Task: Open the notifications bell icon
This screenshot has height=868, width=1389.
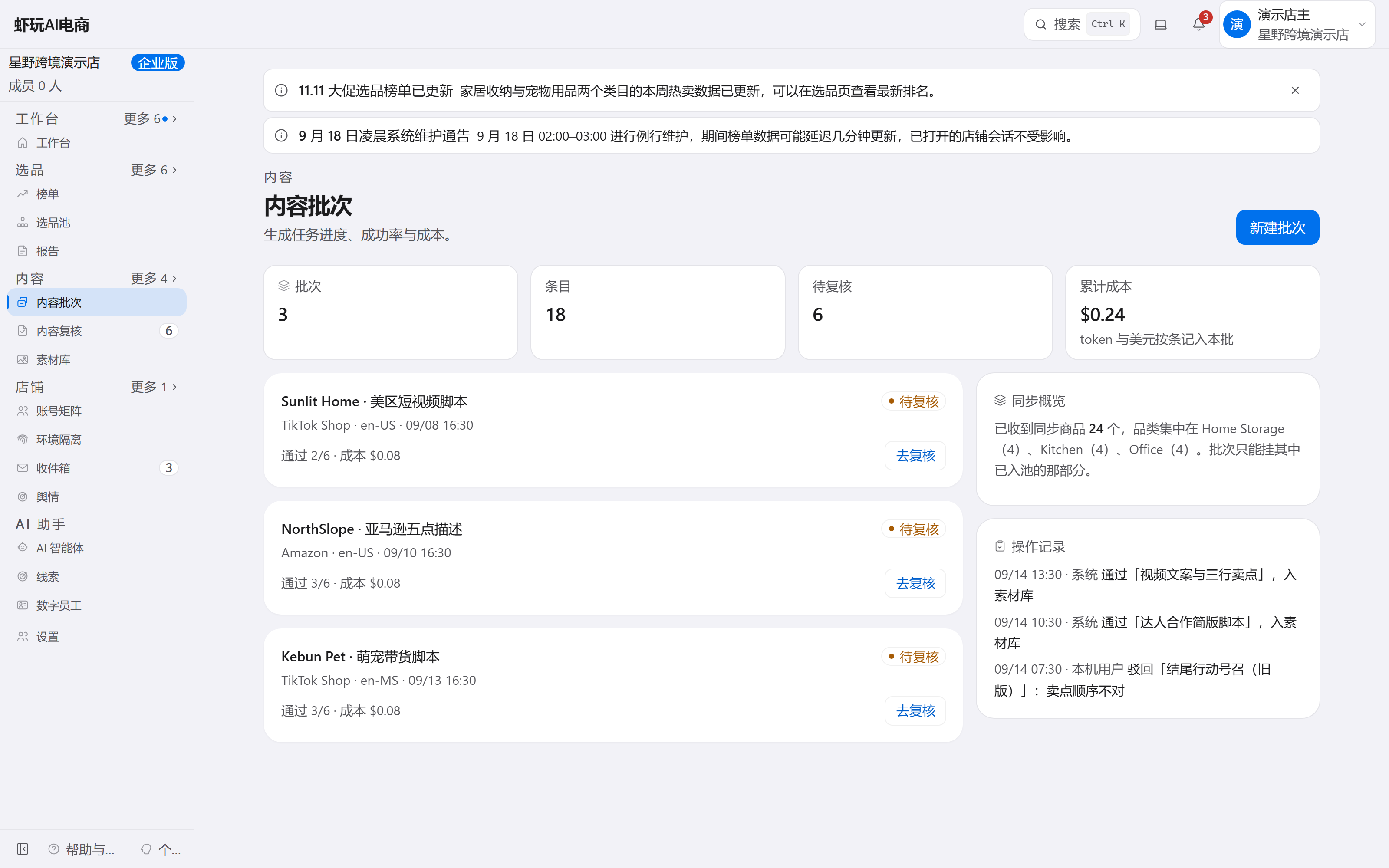Action: click(x=1198, y=24)
